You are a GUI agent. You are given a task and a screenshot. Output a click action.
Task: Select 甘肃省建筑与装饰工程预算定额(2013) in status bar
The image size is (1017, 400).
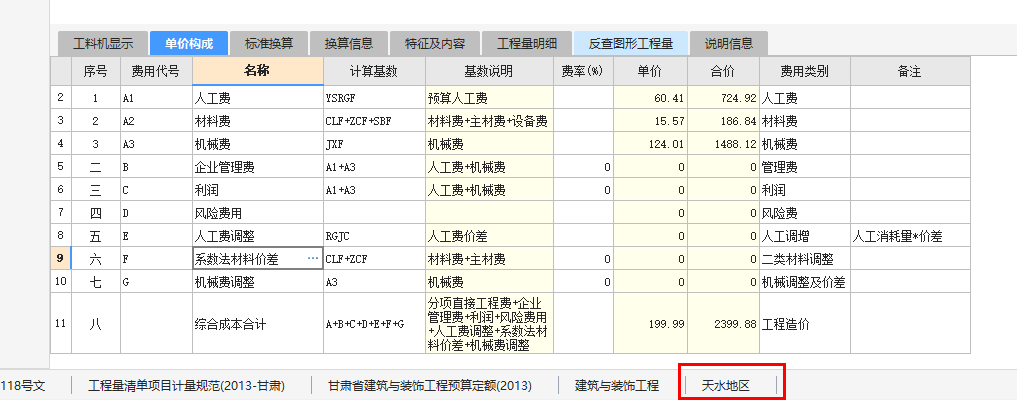(429, 385)
